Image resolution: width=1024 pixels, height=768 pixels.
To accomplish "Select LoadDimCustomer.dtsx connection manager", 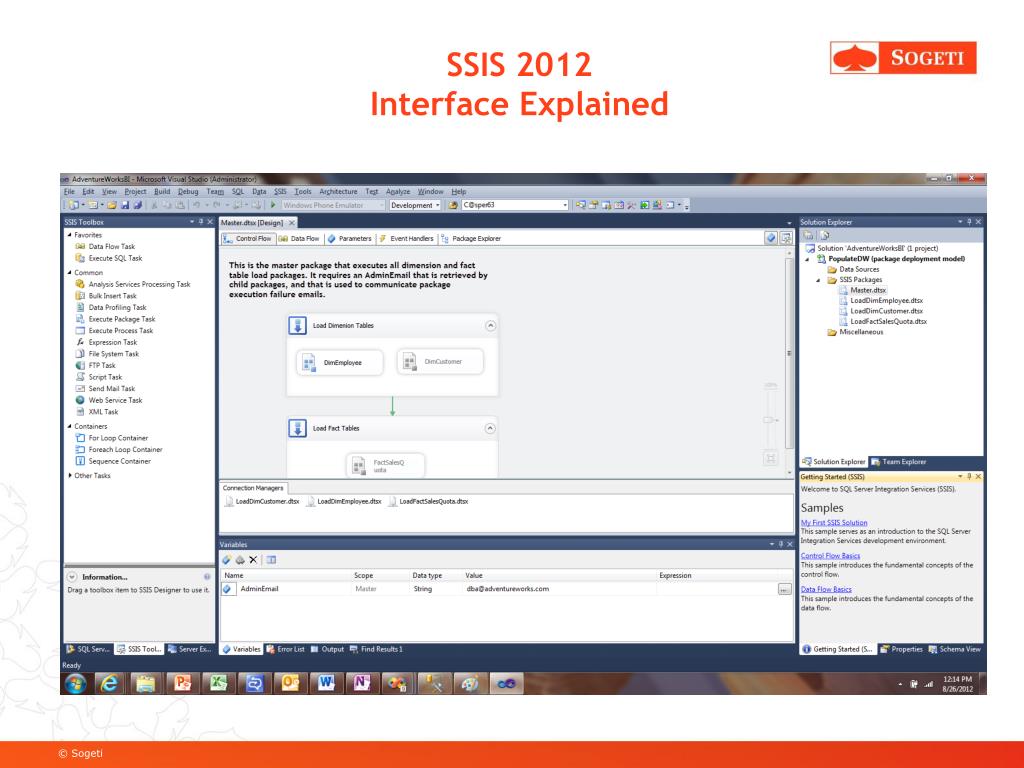I will tap(262, 502).
